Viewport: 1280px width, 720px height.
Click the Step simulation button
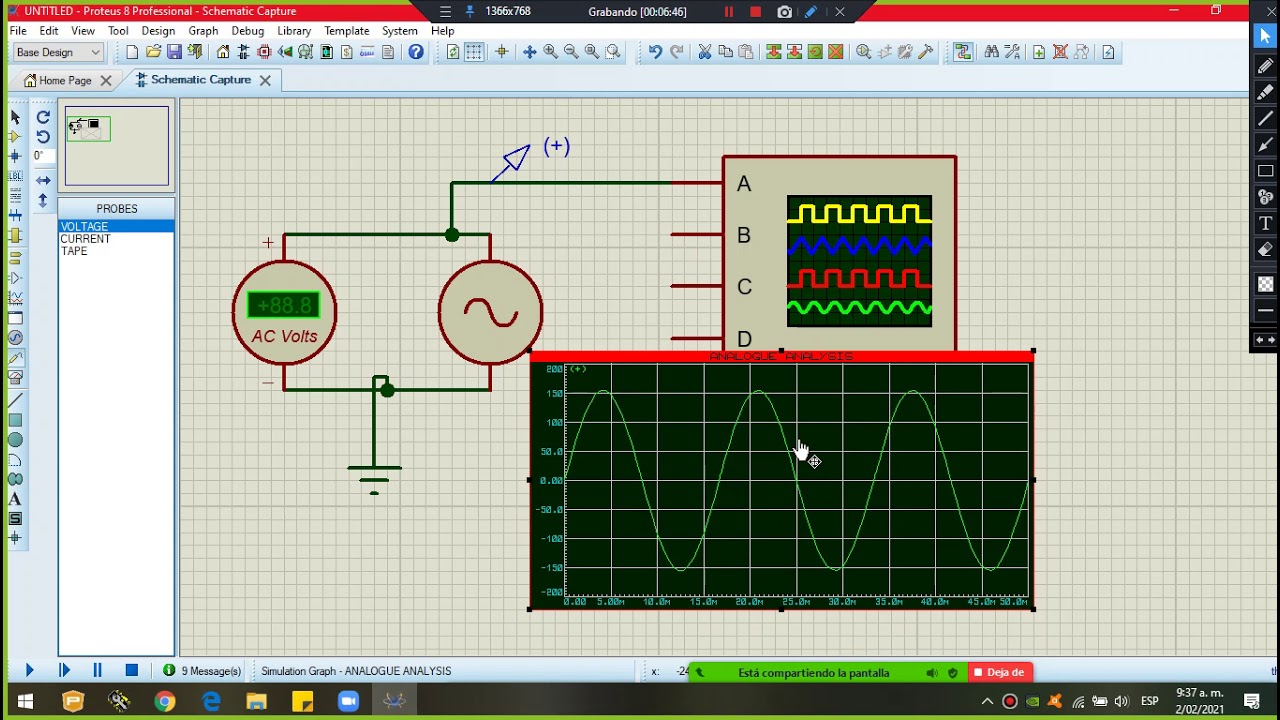tap(65, 671)
